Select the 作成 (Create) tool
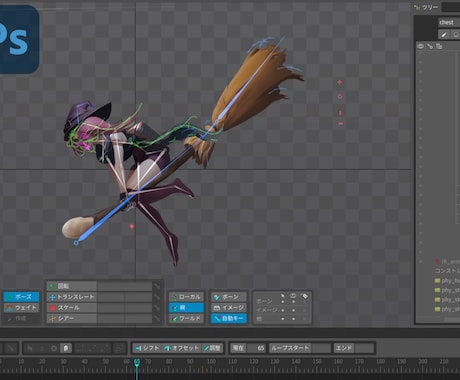Screen dimensions: 460x380 click(x=21, y=318)
